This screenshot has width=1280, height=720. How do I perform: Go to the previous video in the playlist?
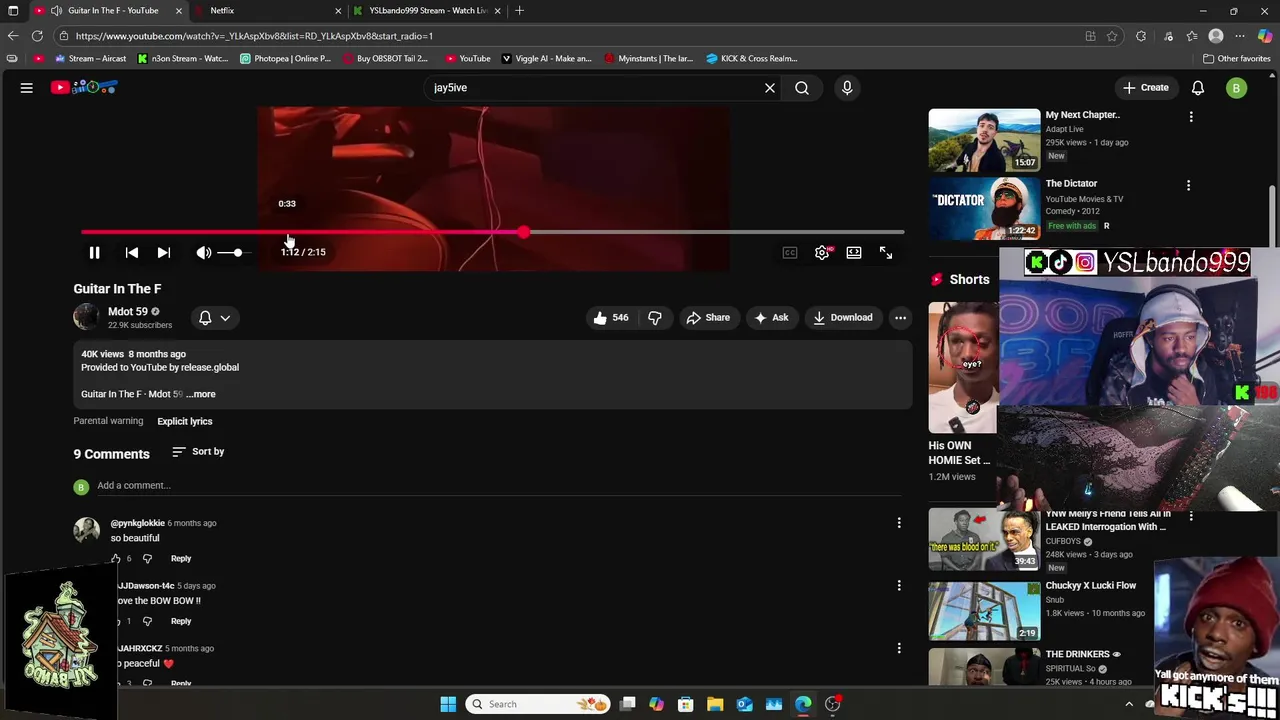(x=132, y=253)
